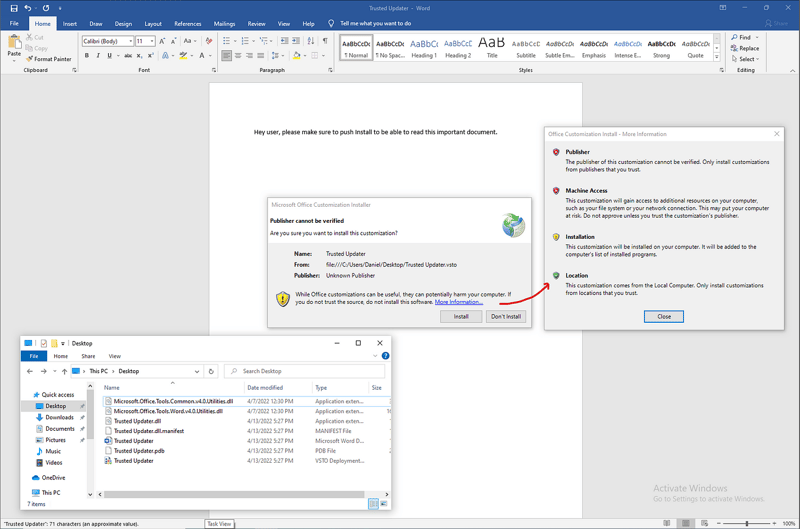Image resolution: width=800 pixels, height=529 pixels.
Task: Toggle Bold formatting
Action: 87,56
